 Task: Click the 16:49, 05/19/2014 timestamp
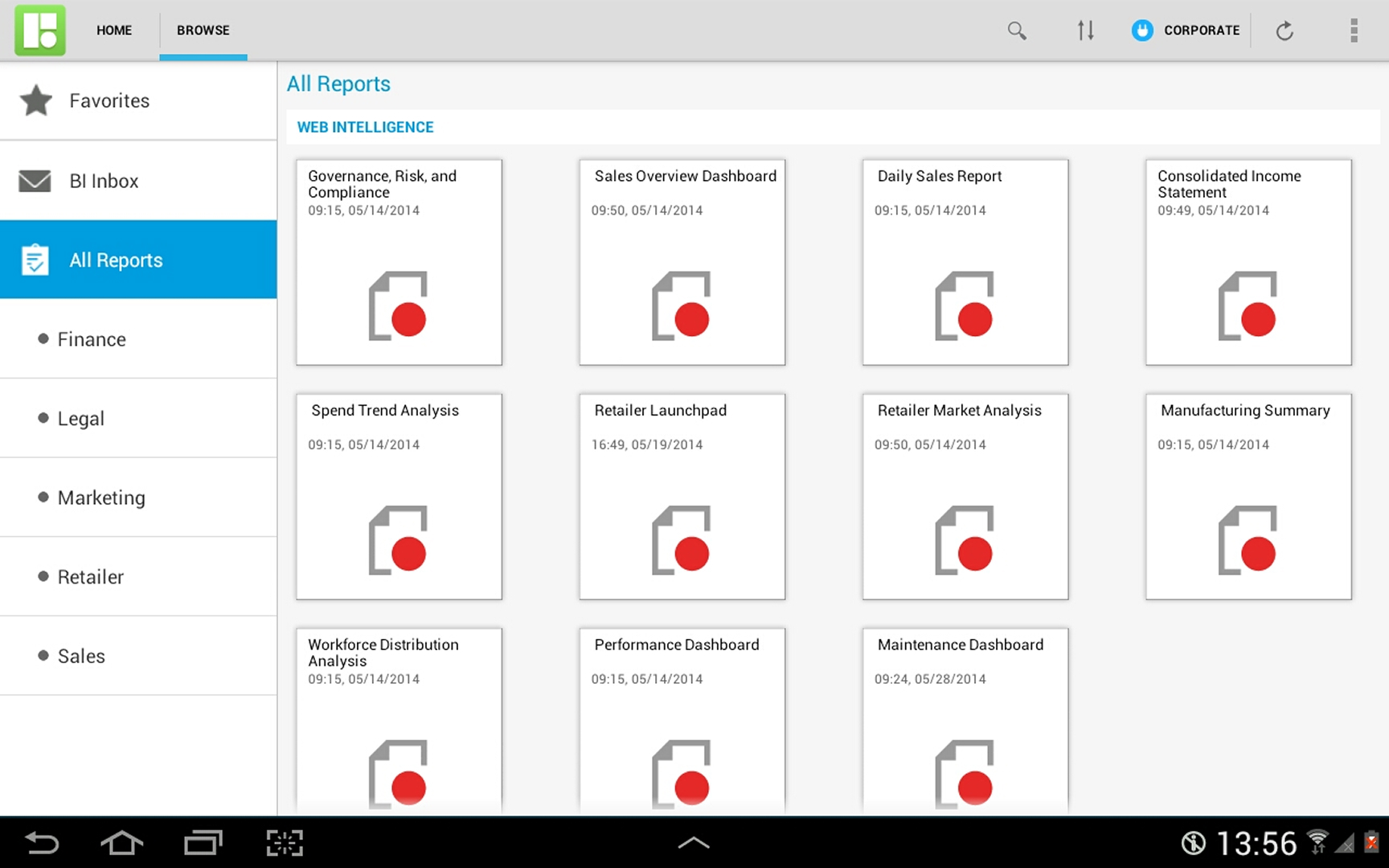[x=647, y=444]
